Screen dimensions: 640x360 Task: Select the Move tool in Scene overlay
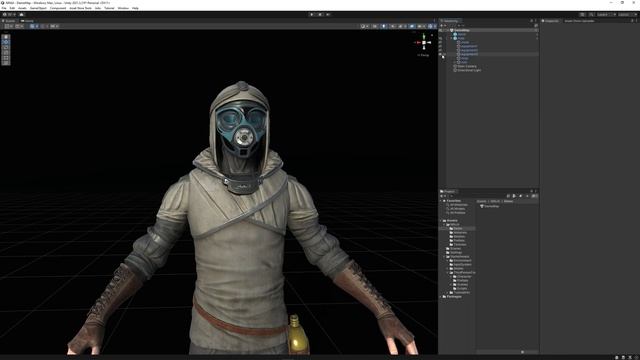[6, 42]
